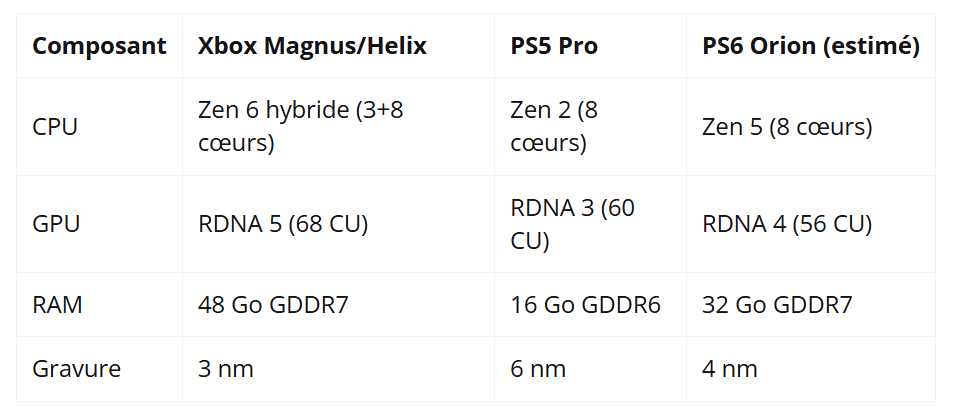
Task: Click the CPU row label
Action: point(55,127)
